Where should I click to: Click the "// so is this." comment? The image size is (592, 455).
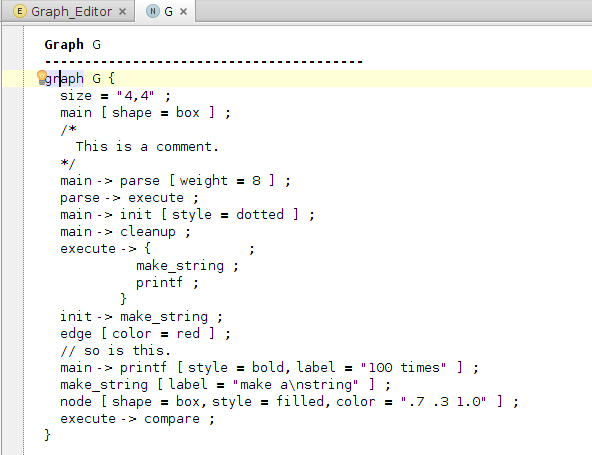116,351
